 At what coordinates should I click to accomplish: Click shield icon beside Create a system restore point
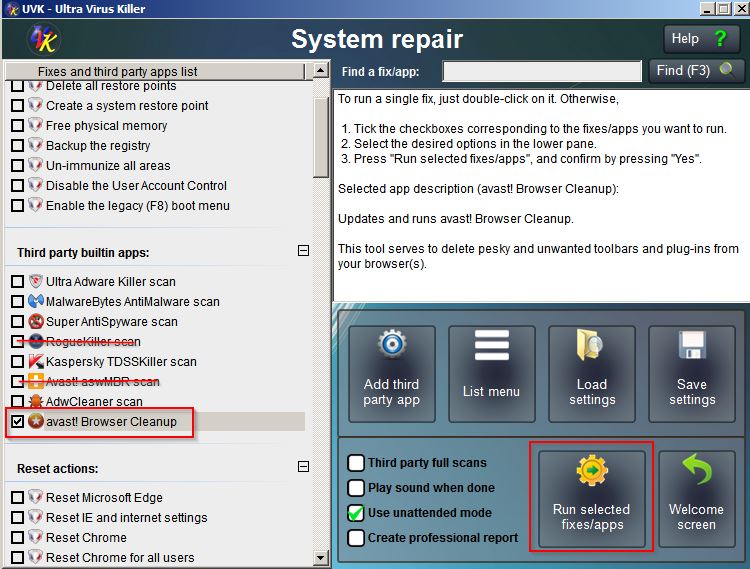click(35, 105)
